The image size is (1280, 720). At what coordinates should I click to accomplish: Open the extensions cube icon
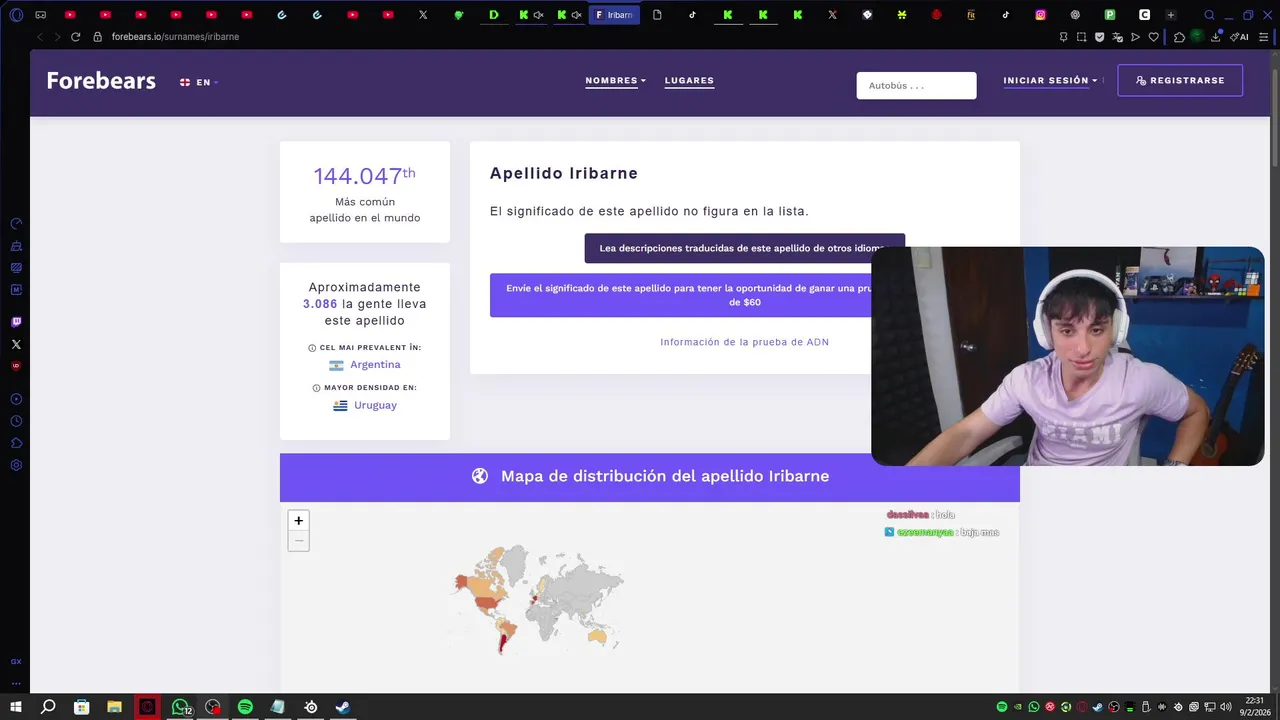pyautogui.click(x=1179, y=37)
